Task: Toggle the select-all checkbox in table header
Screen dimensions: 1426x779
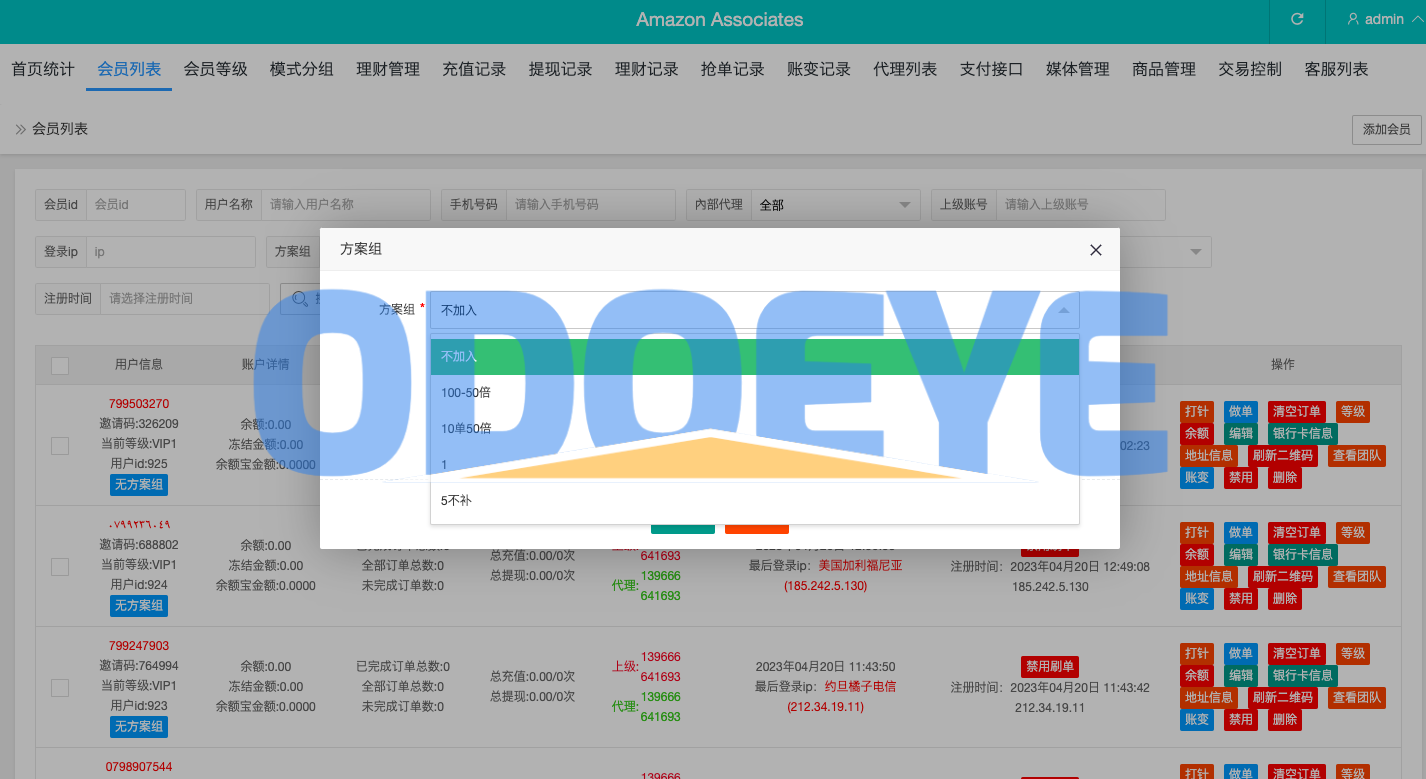Action: pyautogui.click(x=60, y=365)
